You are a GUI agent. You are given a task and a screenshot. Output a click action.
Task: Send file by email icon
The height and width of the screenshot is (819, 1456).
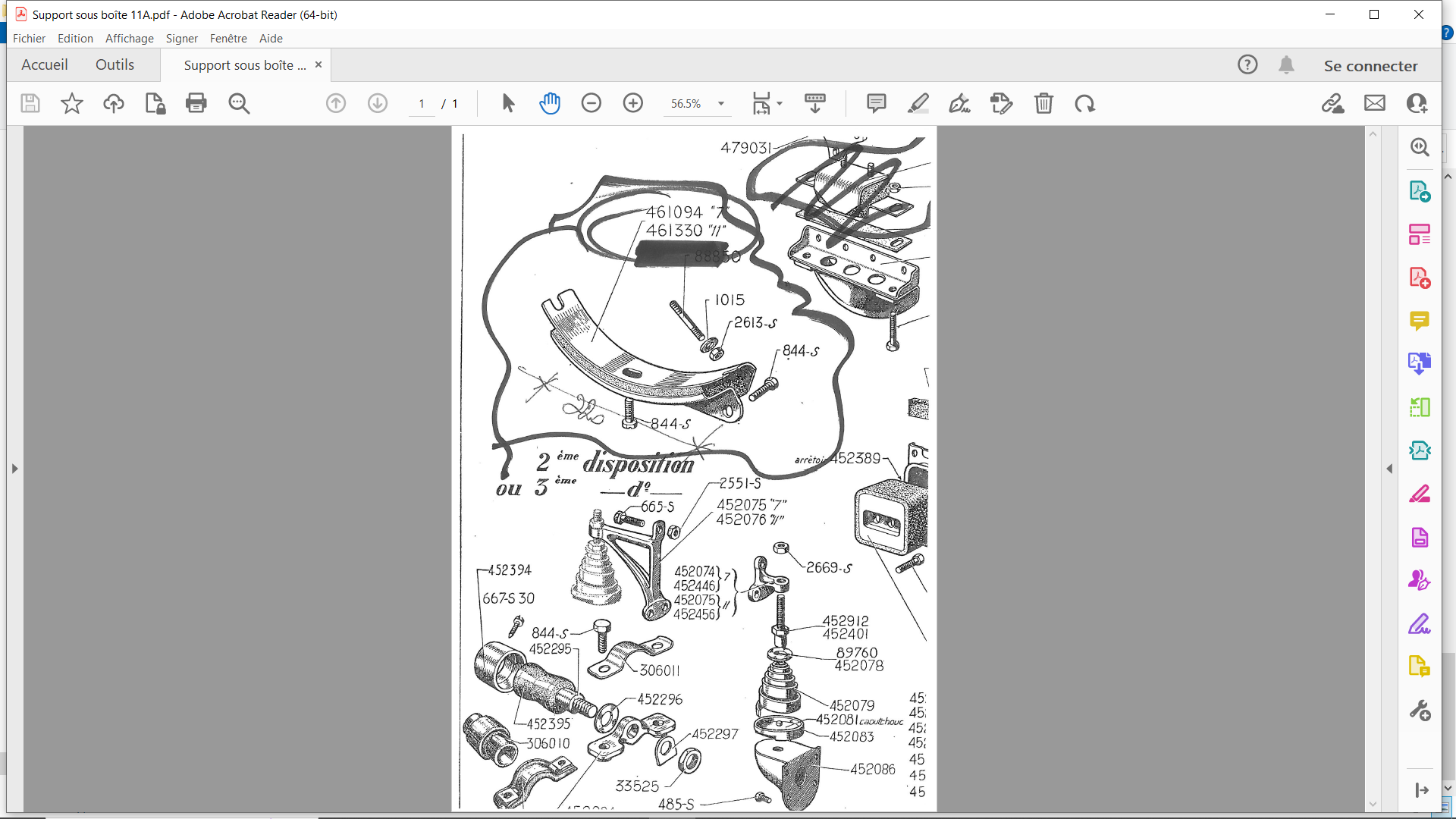pos(1375,103)
